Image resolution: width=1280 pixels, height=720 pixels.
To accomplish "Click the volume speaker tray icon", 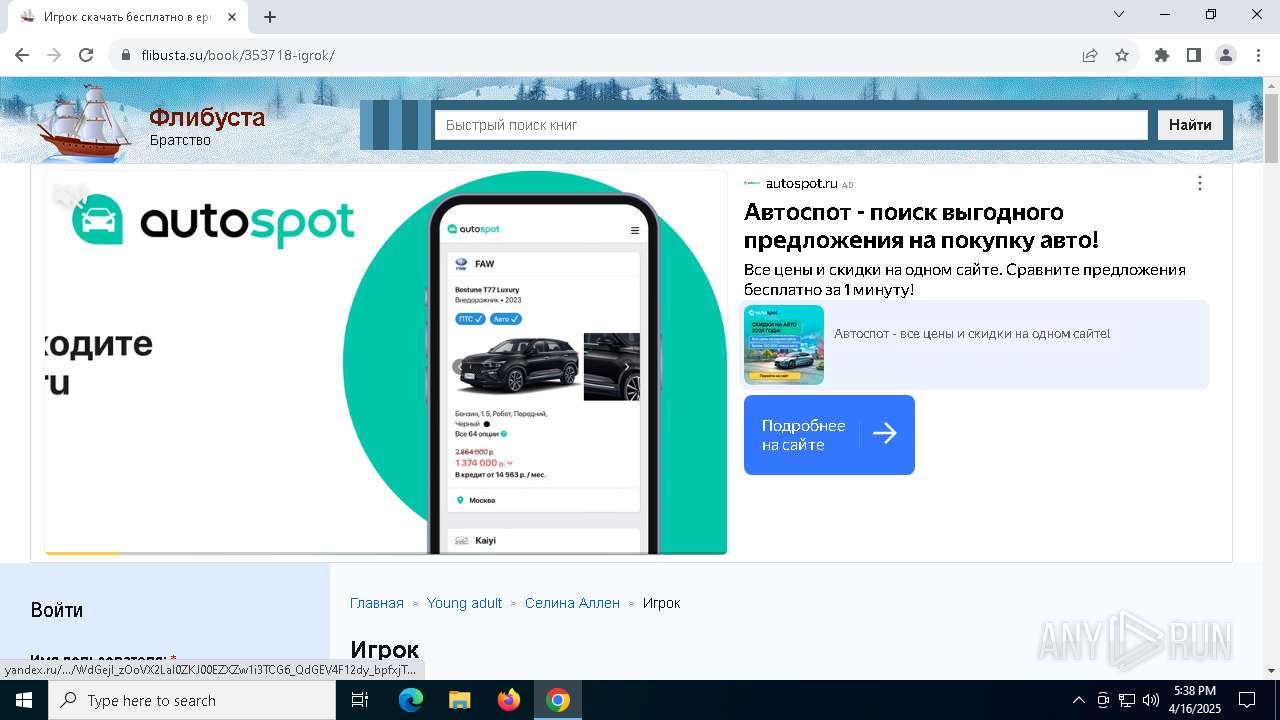I will tap(1151, 700).
